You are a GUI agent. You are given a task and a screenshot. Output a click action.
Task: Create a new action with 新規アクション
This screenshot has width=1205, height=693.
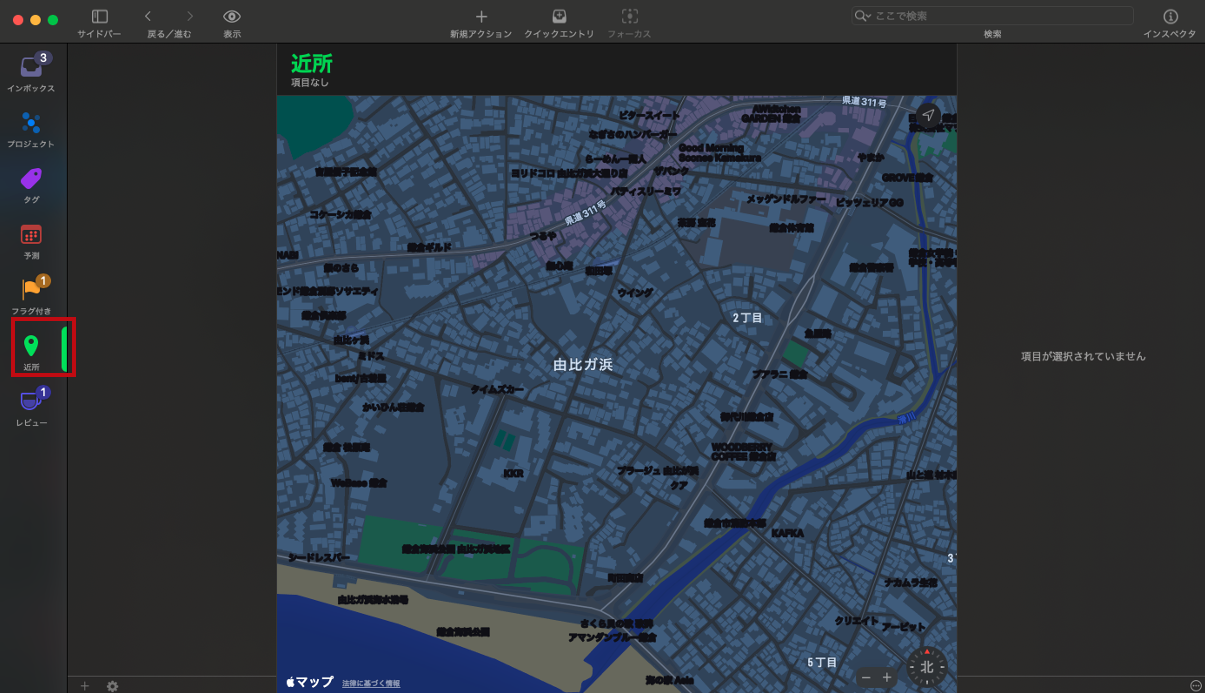(x=481, y=16)
